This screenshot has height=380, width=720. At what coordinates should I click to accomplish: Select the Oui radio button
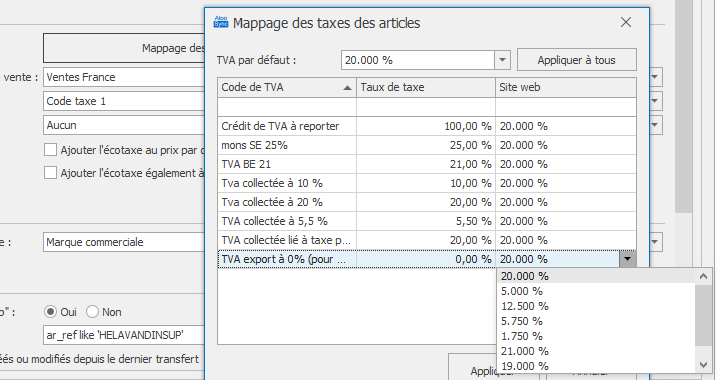point(50,312)
